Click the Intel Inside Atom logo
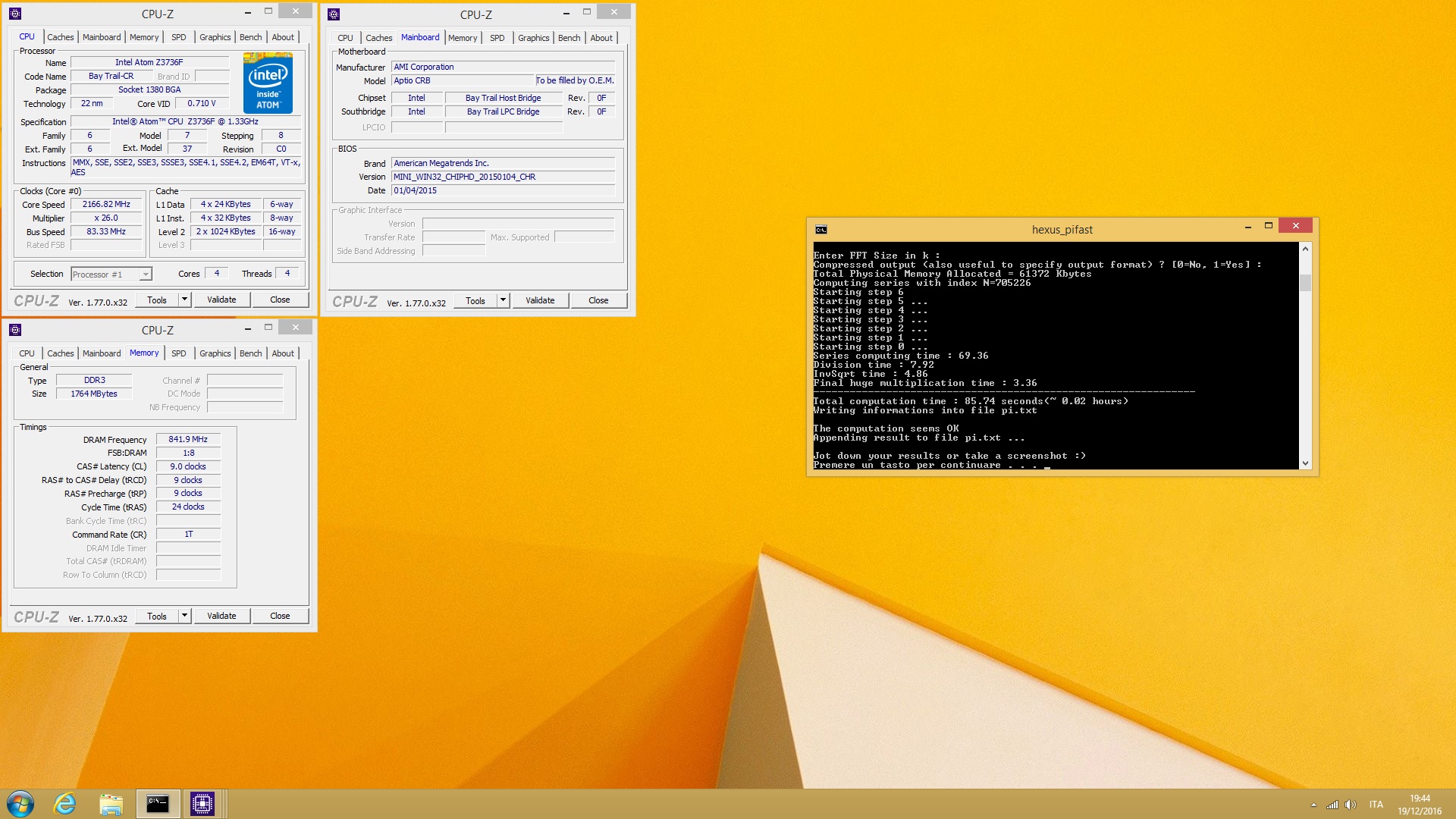Viewport: 1456px width, 819px height. (268, 83)
